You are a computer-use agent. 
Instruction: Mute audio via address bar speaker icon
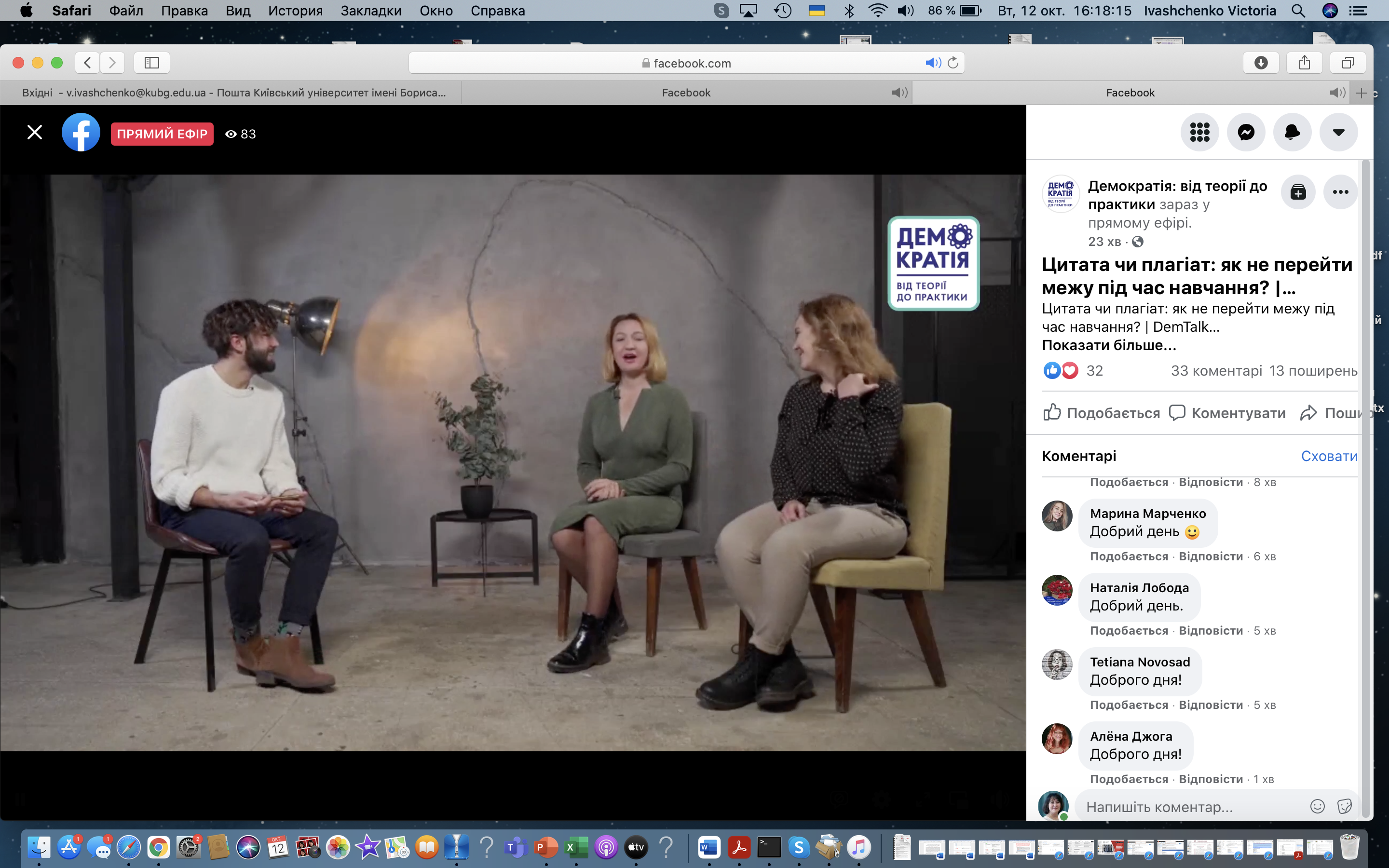tap(932, 63)
